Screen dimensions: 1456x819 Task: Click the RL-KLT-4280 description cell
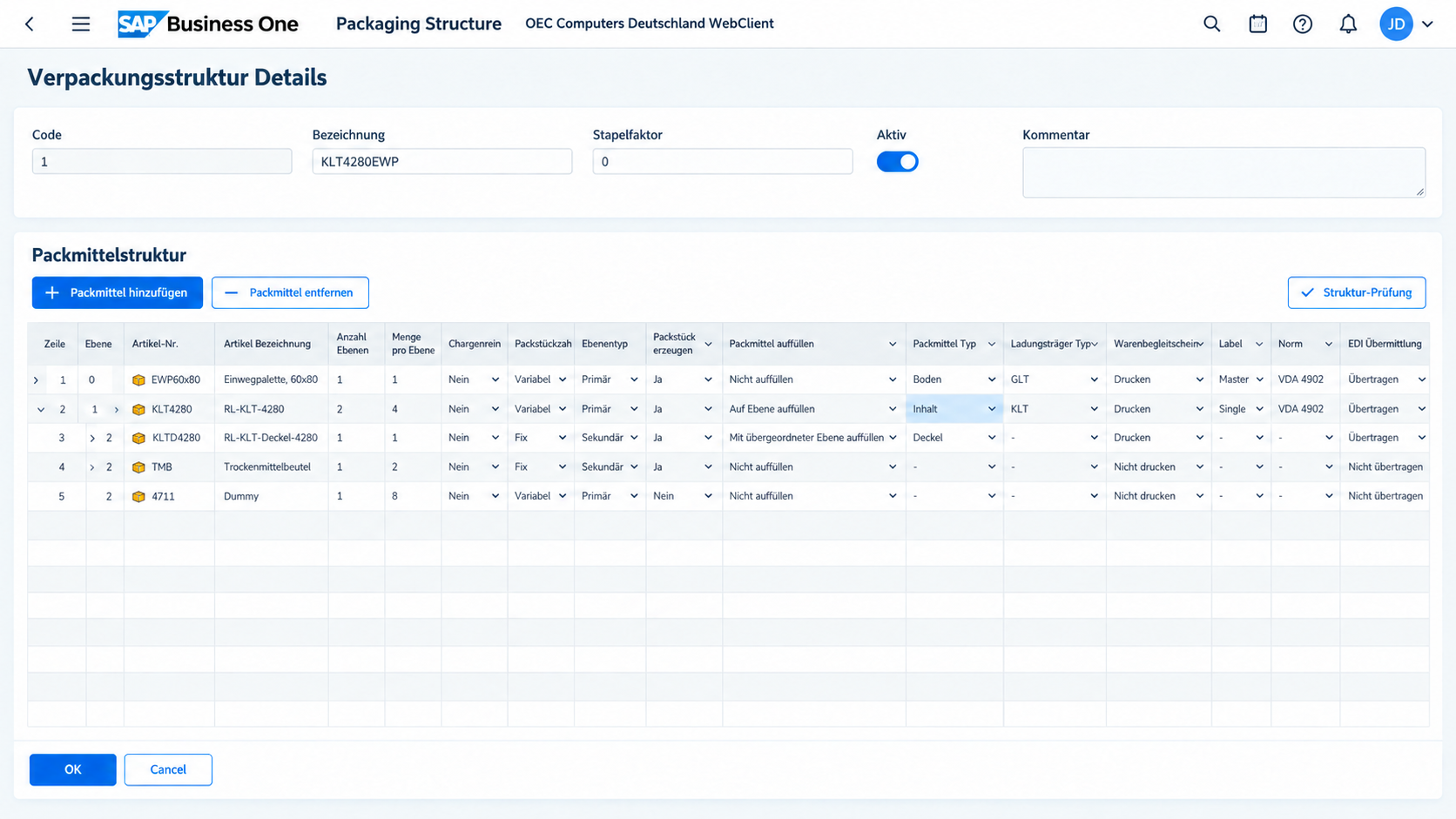tap(271, 409)
